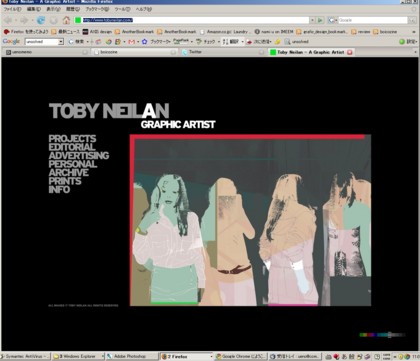This screenshot has height=361, width=420.
Task: Open the Firefox taskbar group dropdown
Action: point(211,357)
